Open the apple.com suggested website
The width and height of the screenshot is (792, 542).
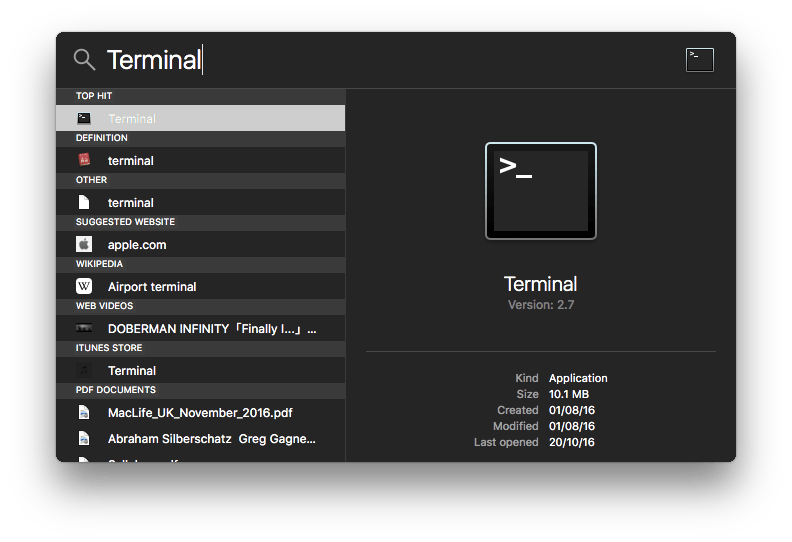tap(201, 244)
